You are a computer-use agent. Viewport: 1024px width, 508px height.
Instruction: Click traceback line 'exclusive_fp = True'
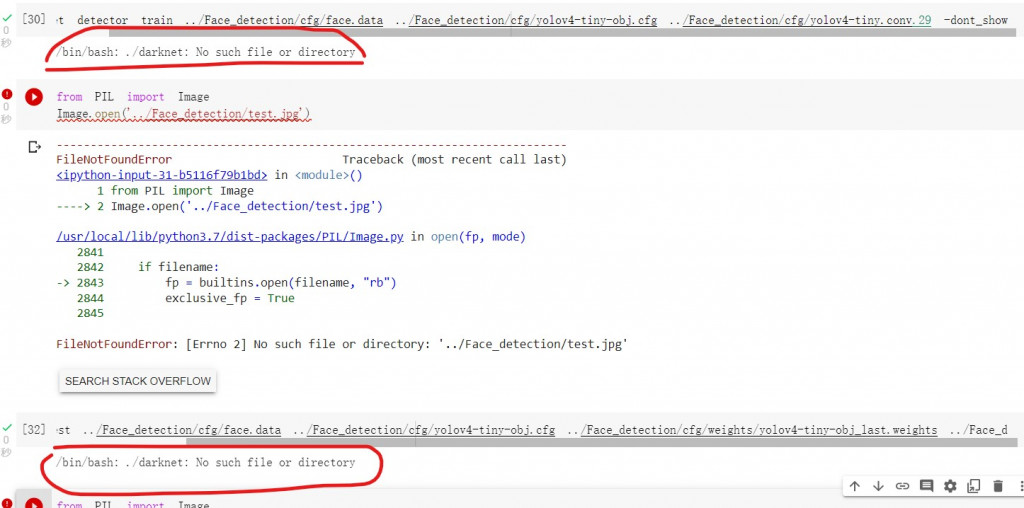click(x=229, y=298)
